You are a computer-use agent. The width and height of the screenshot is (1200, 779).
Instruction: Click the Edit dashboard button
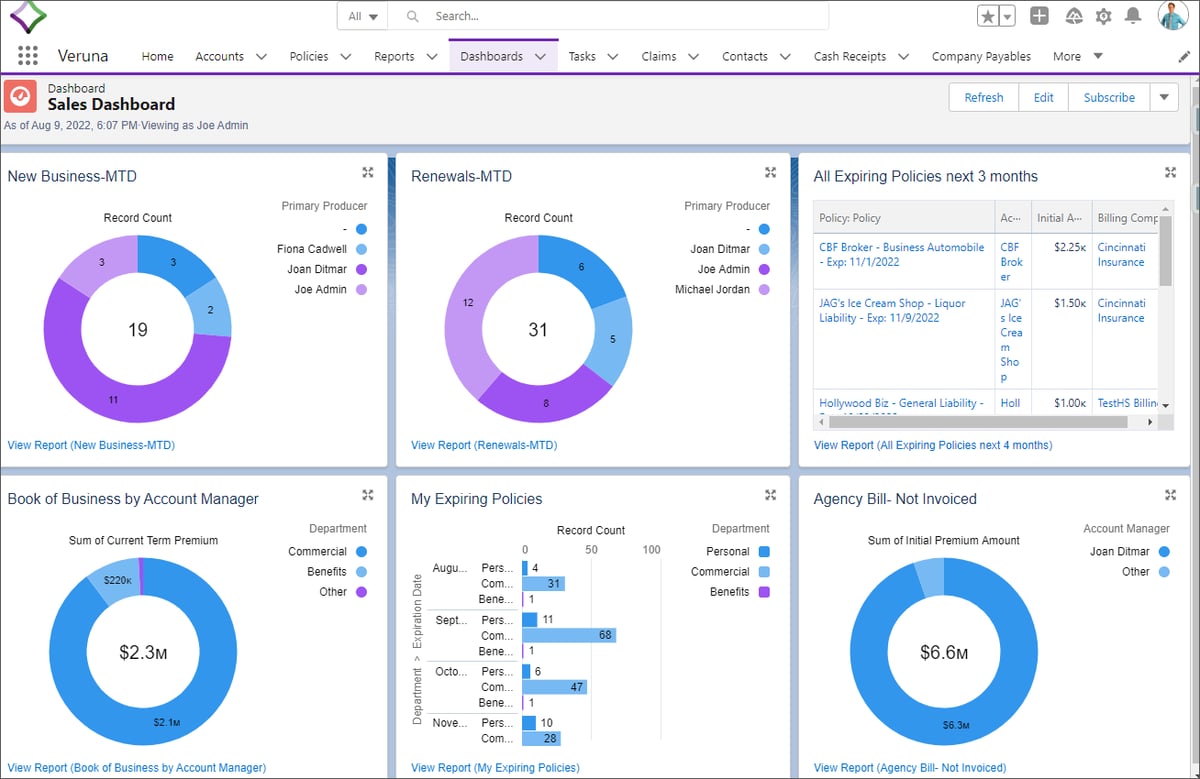1044,97
